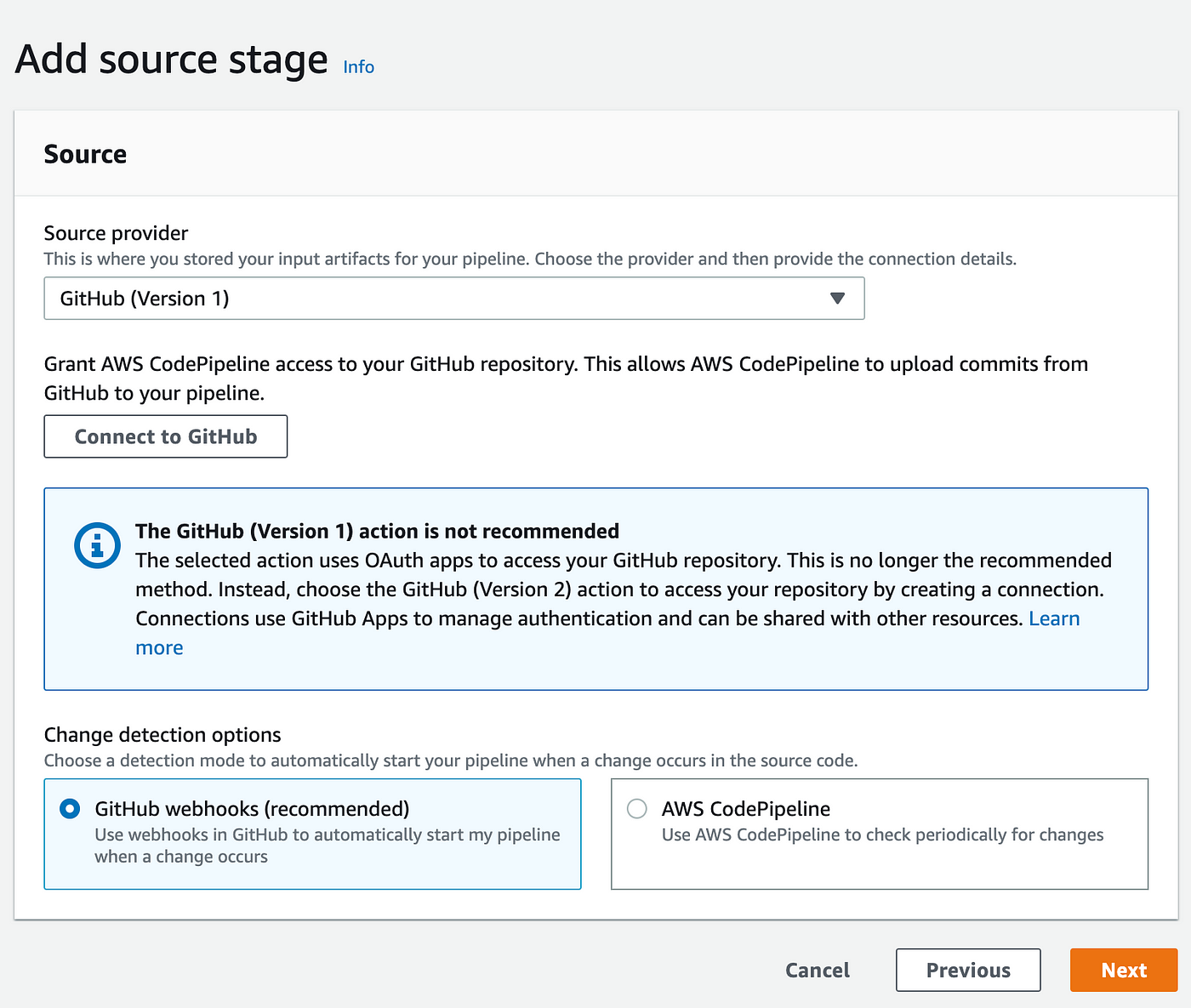The width and height of the screenshot is (1191, 1008).
Task: Click the 'Change detection options' label
Action: pyautogui.click(x=162, y=735)
